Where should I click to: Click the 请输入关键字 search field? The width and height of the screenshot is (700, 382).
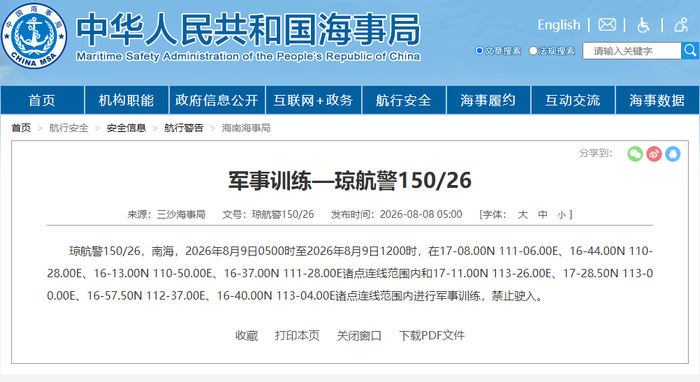point(632,51)
